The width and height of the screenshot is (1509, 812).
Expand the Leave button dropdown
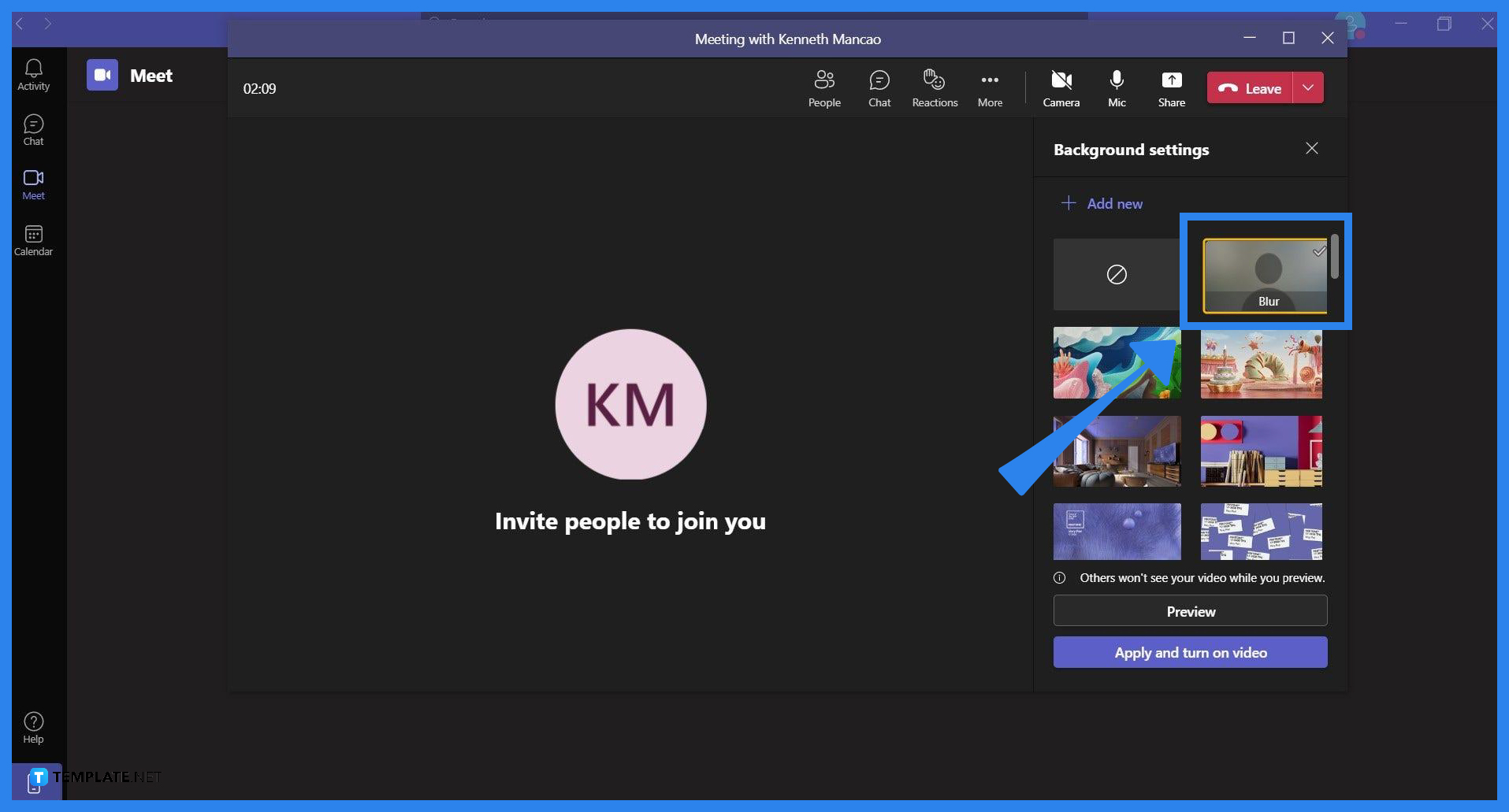click(1308, 87)
